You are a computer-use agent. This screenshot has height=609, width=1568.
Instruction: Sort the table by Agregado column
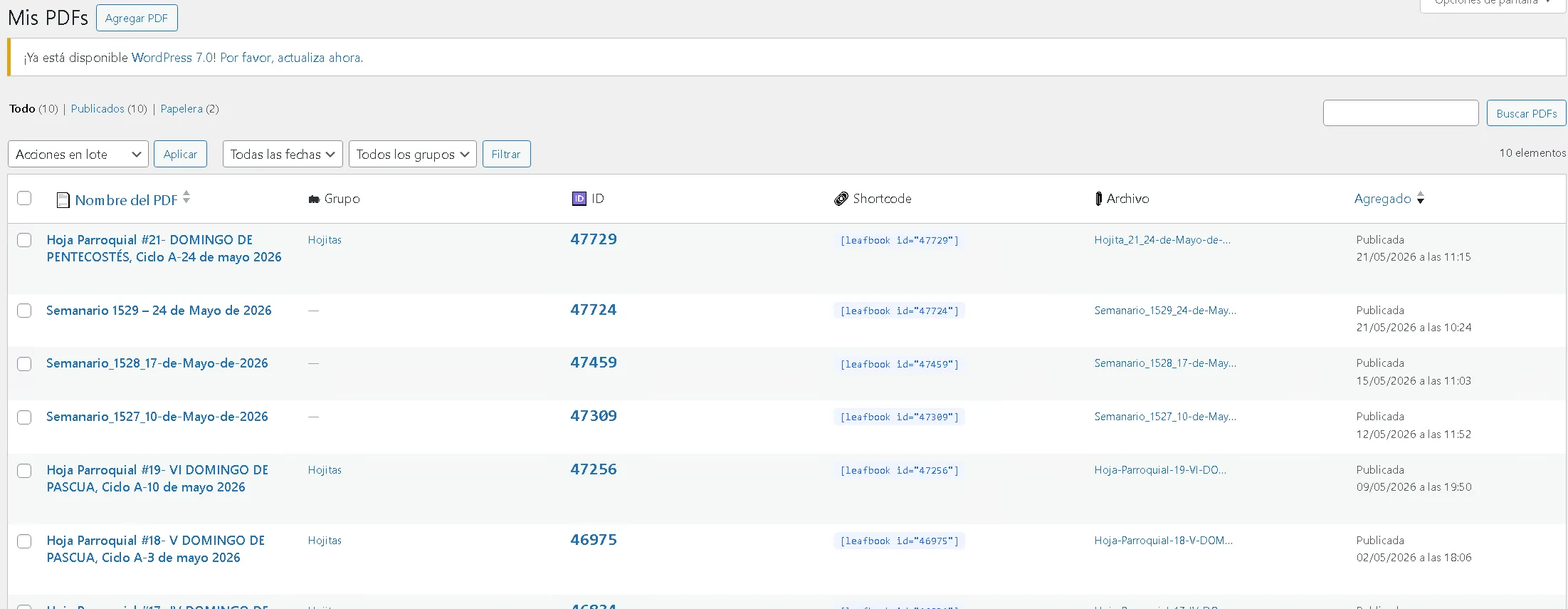(x=1383, y=199)
